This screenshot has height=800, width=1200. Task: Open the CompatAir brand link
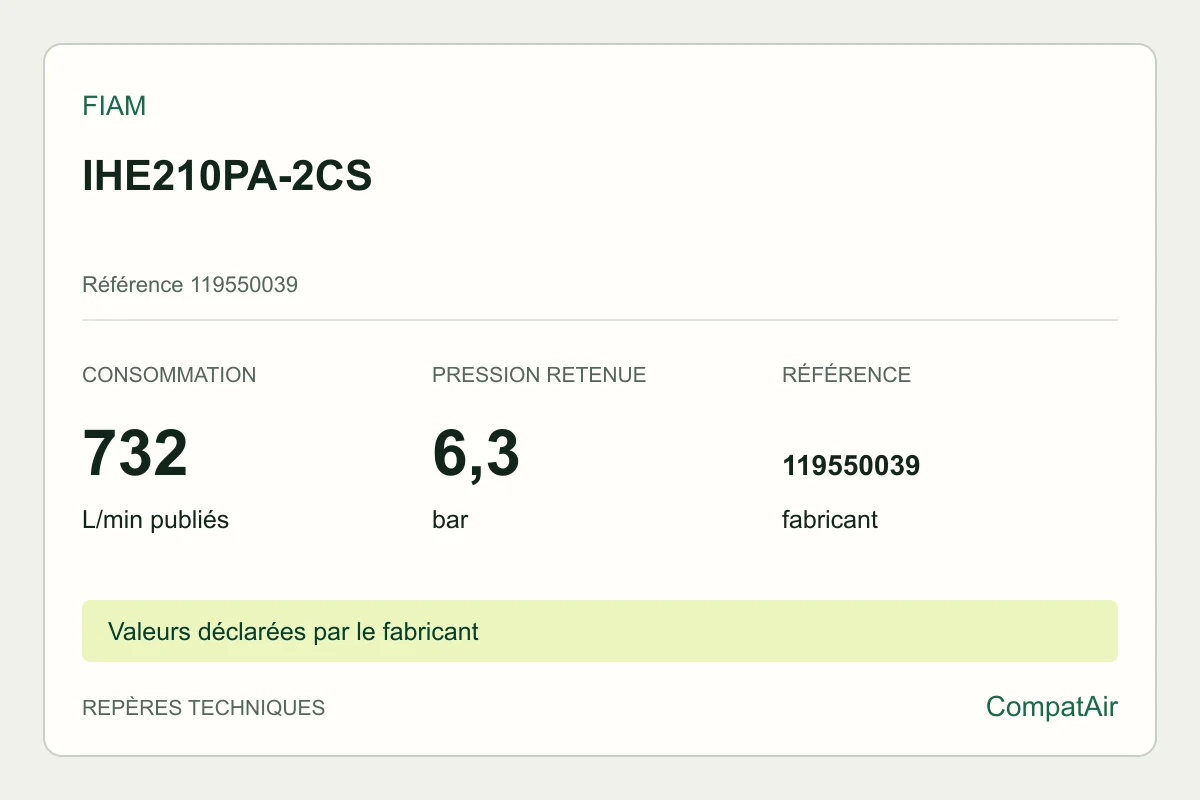pos(1052,707)
